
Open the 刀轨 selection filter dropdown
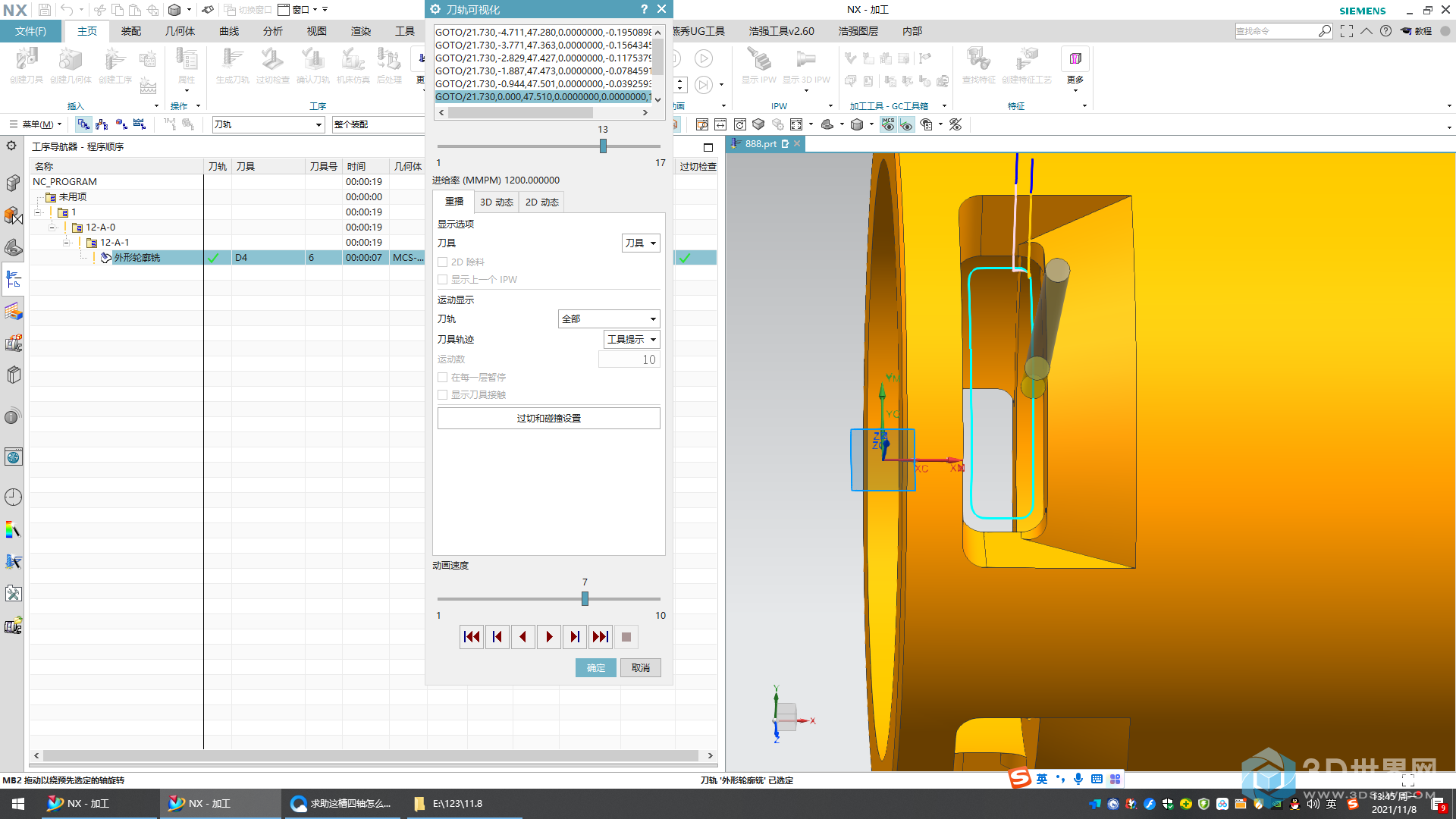[268, 124]
